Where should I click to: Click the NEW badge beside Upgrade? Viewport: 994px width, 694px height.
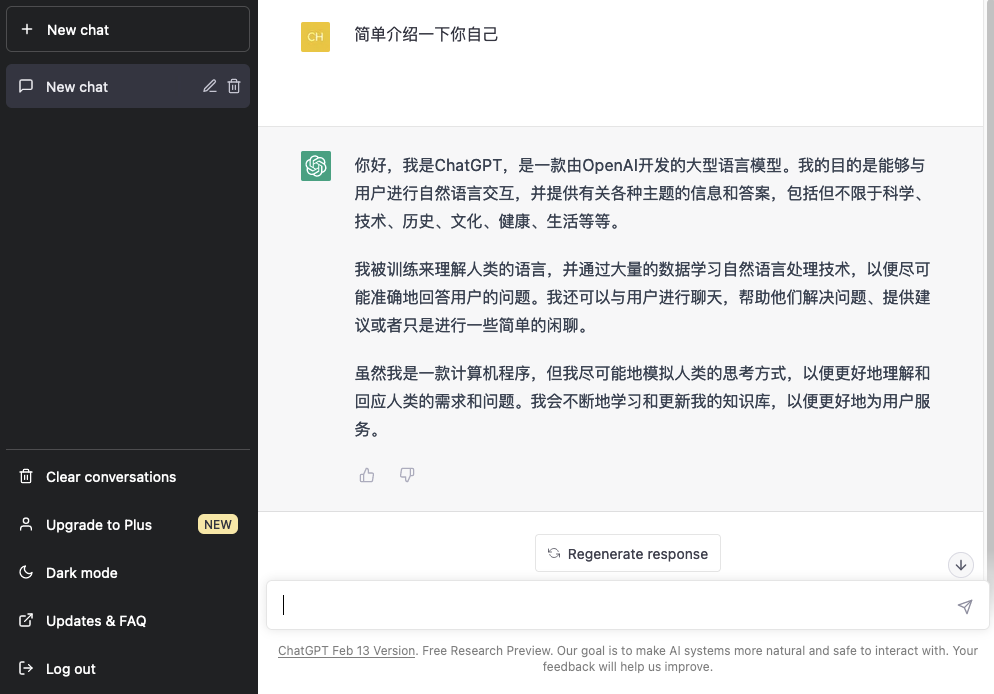[x=217, y=524]
